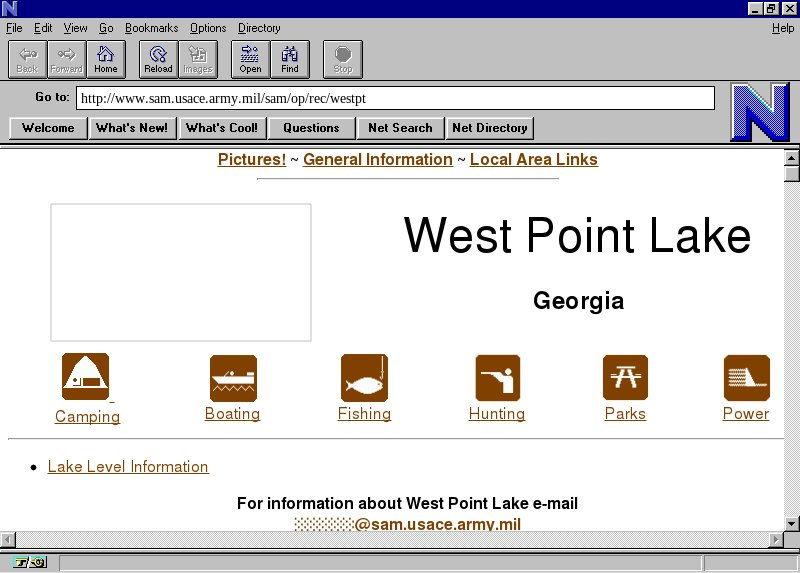Click the Net Search button
This screenshot has height=573, width=800.
[x=400, y=128]
